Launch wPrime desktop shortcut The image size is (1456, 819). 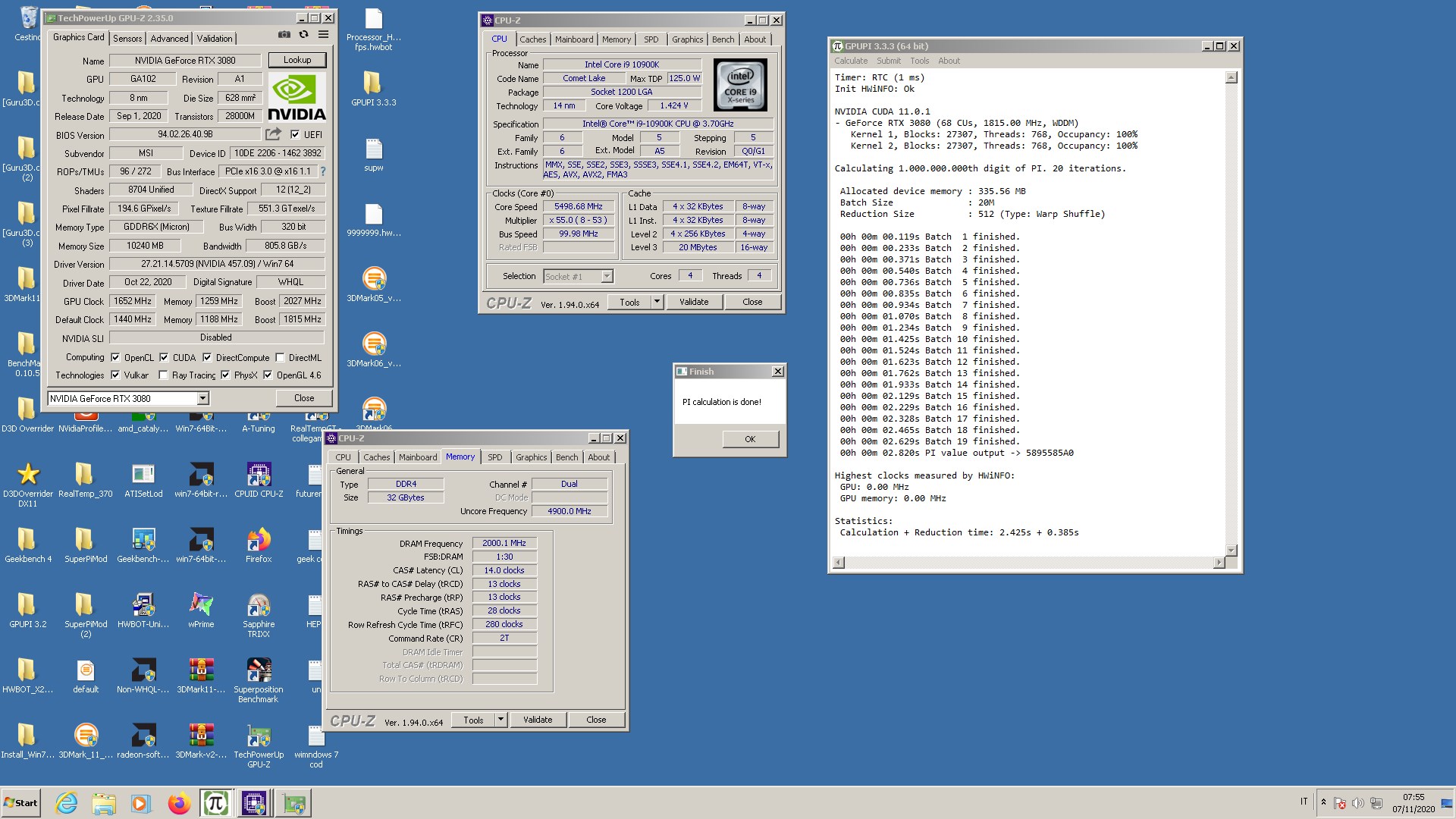[201, 610]
